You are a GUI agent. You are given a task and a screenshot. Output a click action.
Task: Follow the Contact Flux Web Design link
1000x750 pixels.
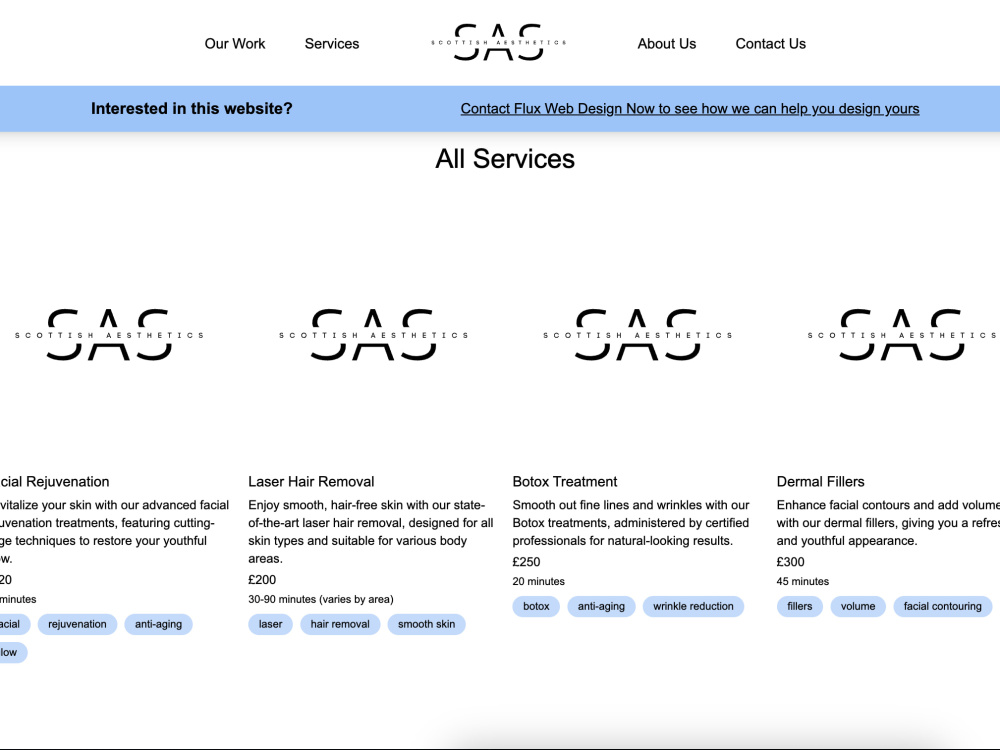click(690, 109)
